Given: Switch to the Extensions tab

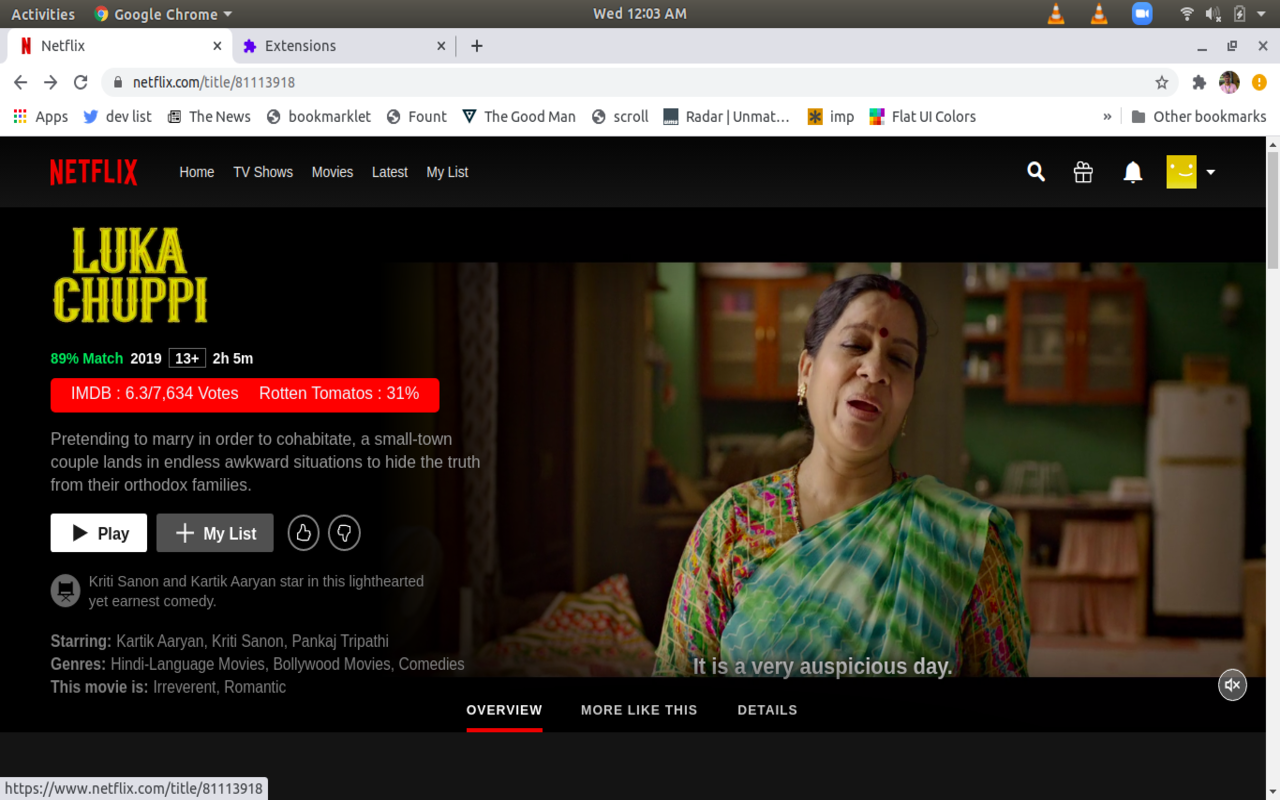Looking at the screenshot, I should (x=343, y=46).
